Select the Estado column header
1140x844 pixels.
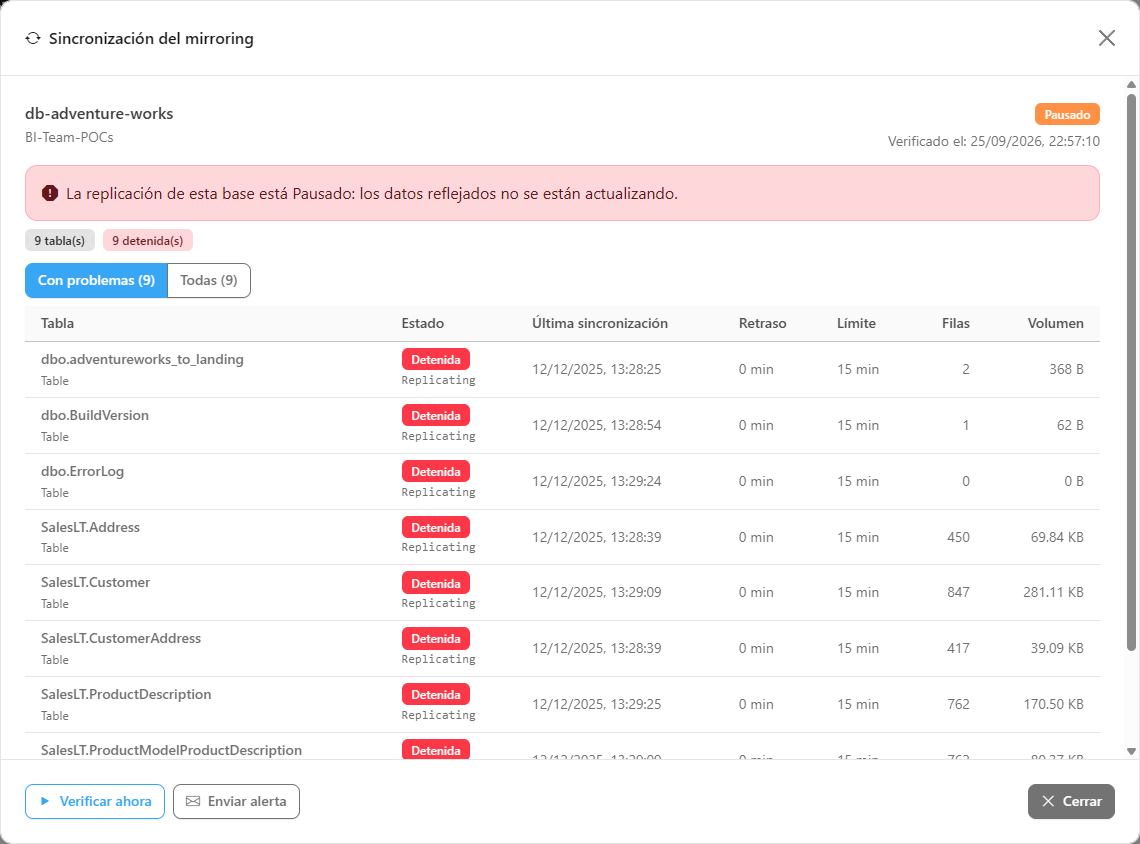(422, 323)
